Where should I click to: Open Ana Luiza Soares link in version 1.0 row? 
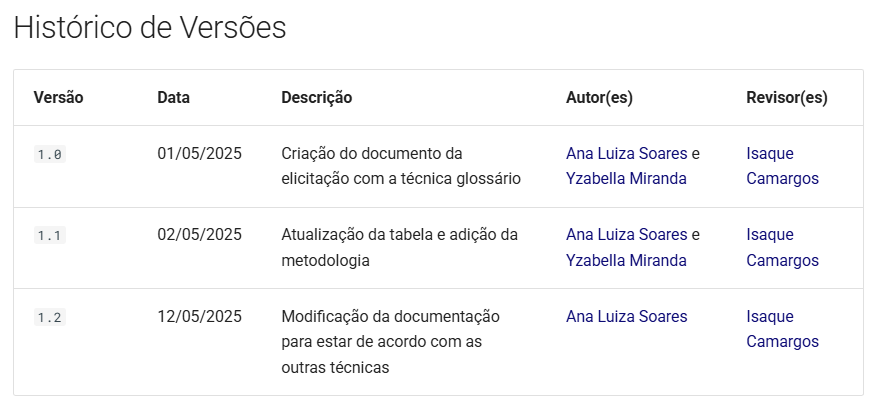coord(626,153)
